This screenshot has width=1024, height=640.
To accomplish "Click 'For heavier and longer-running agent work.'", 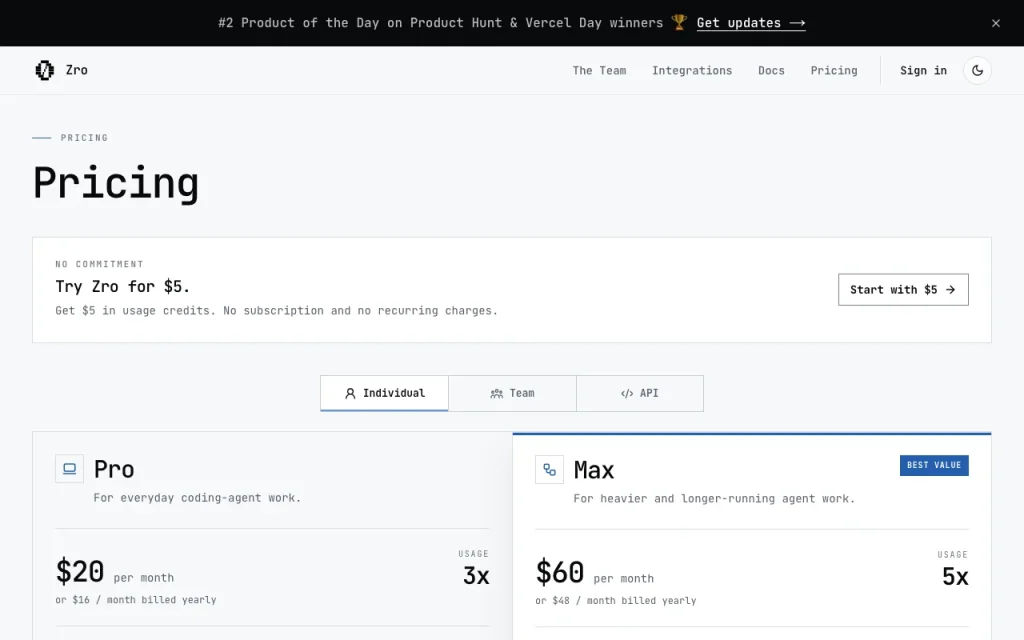I will tap(714, 499).
